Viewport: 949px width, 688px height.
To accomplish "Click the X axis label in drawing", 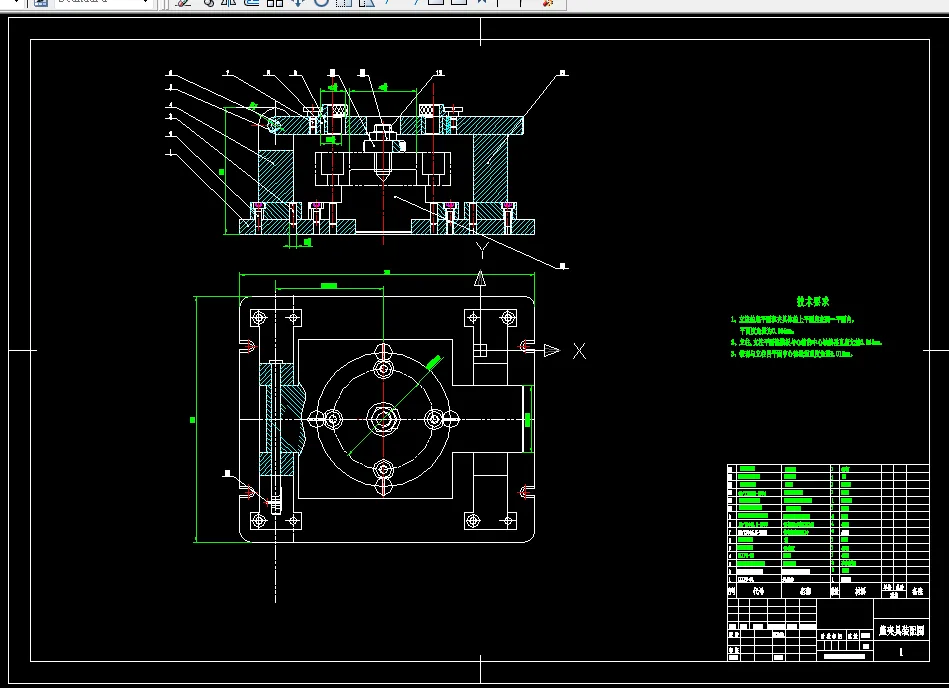I will [x=579, y=351].
